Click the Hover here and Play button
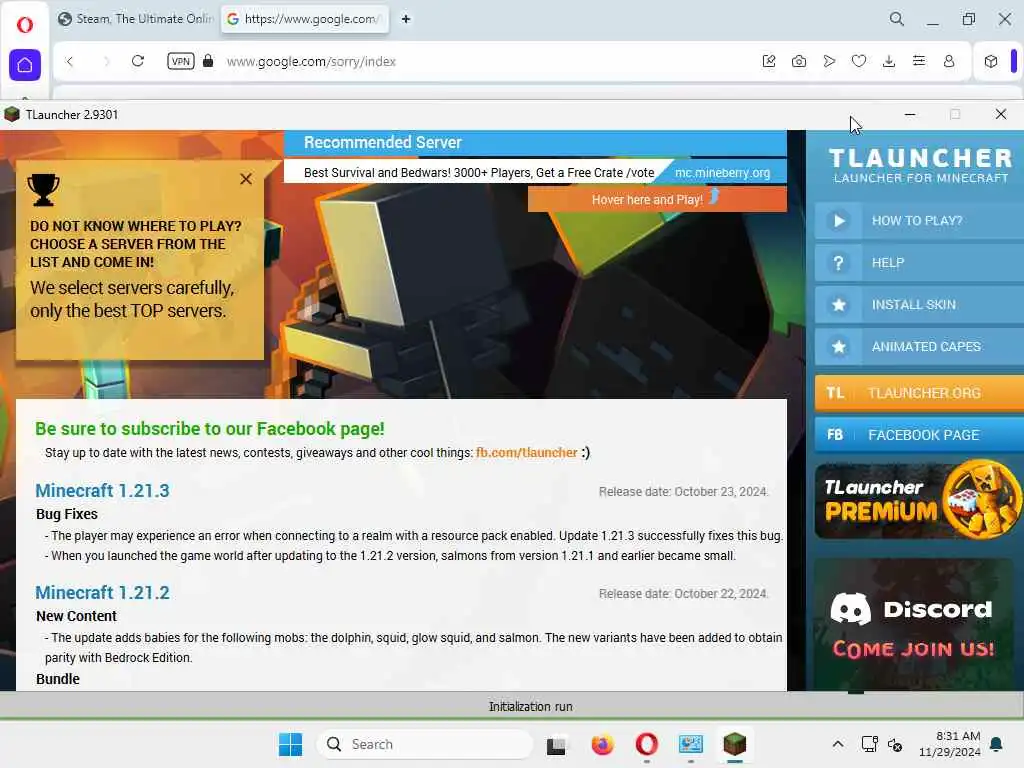The width and height of the screenshot is (1024, 768). coord(657,199)
